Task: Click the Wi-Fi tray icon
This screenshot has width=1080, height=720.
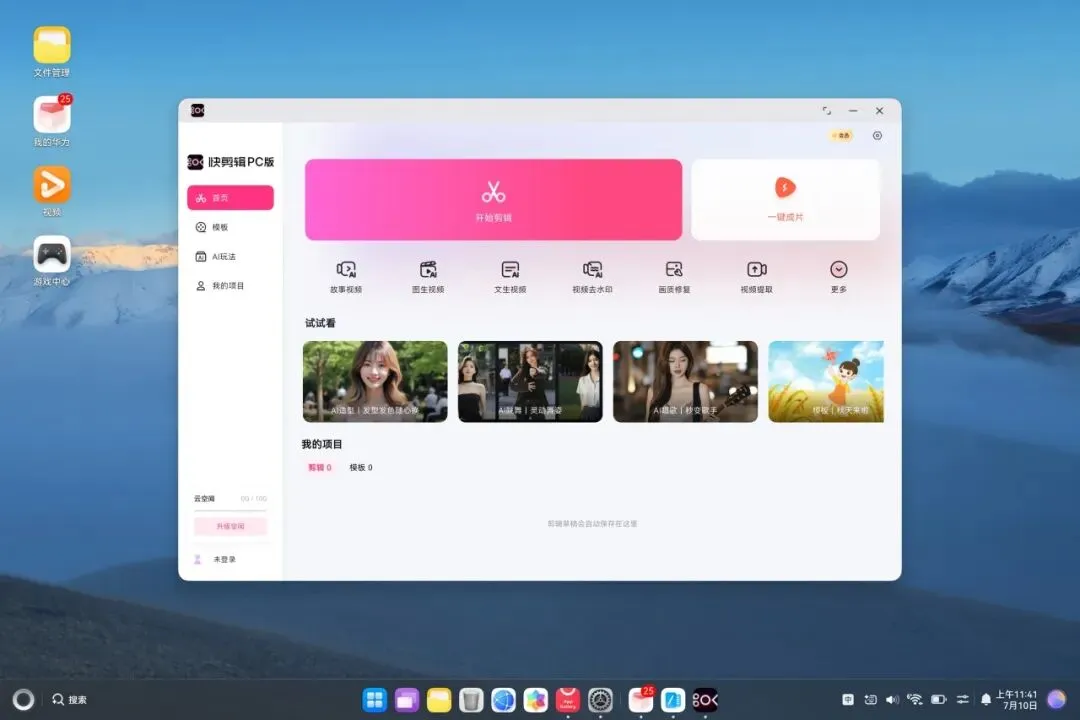Action: coord(915,699)
